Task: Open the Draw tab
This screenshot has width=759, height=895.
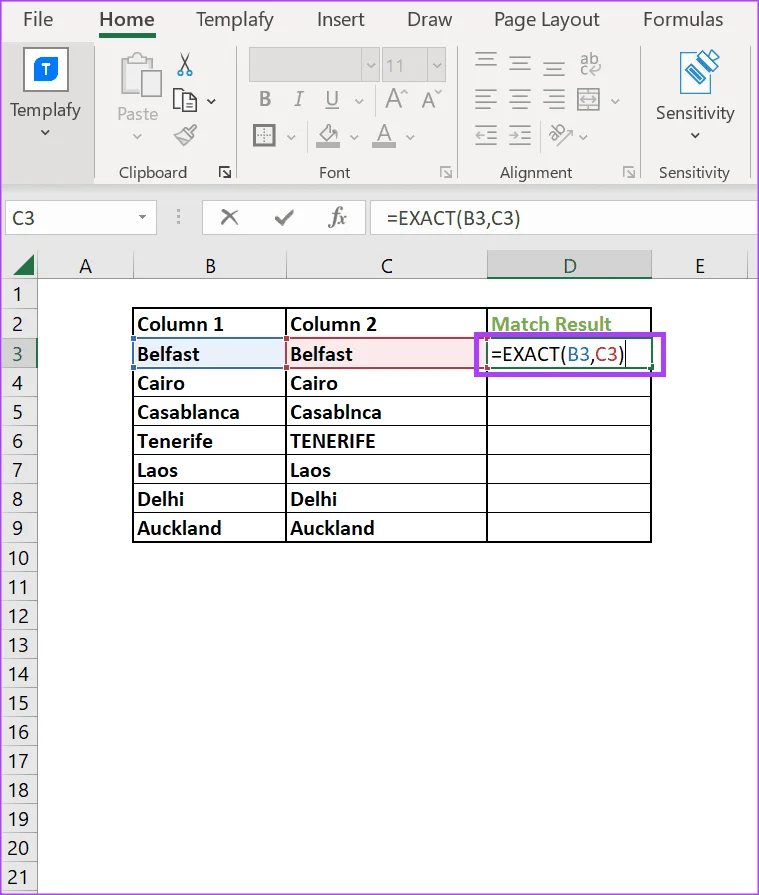Action: [430, 19]
